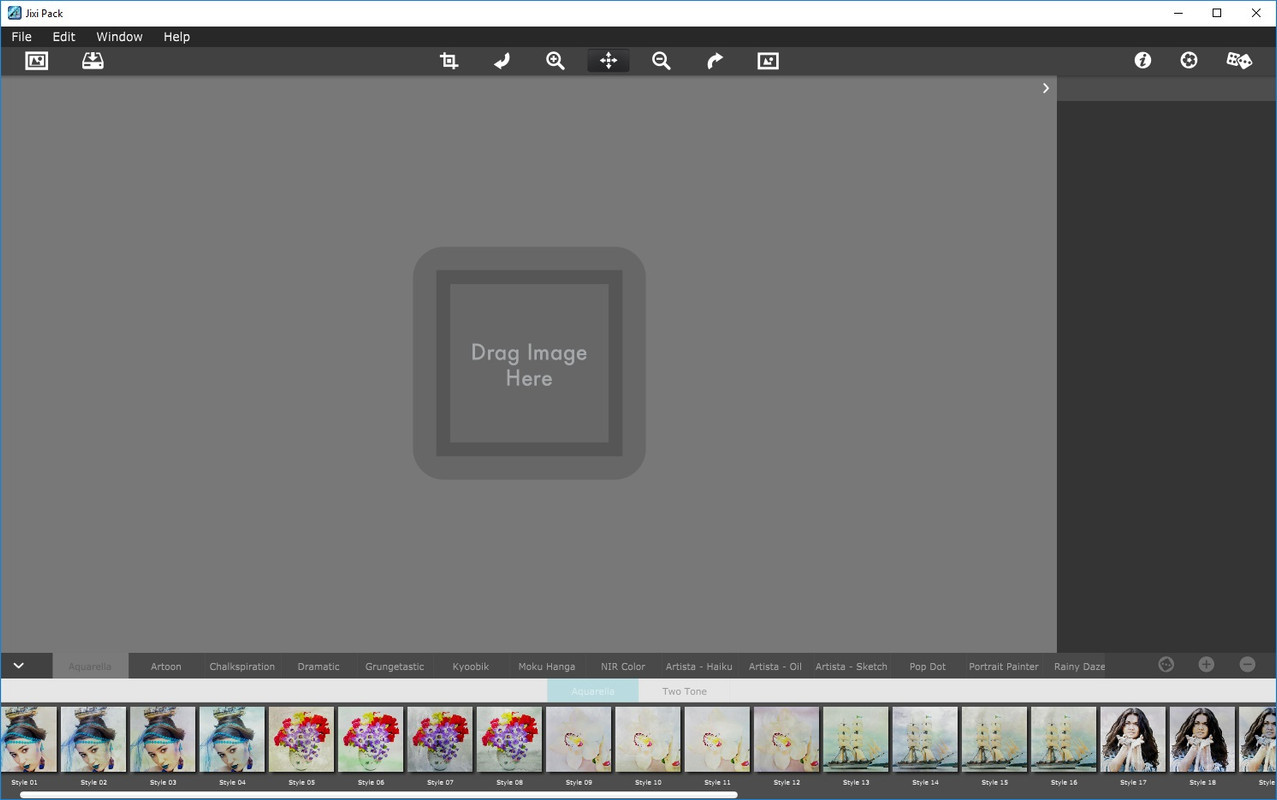Apply the Style 13 ship preset
This screenshot has width=1277, height=800.
pyautogui.click(x=856, y=740)
